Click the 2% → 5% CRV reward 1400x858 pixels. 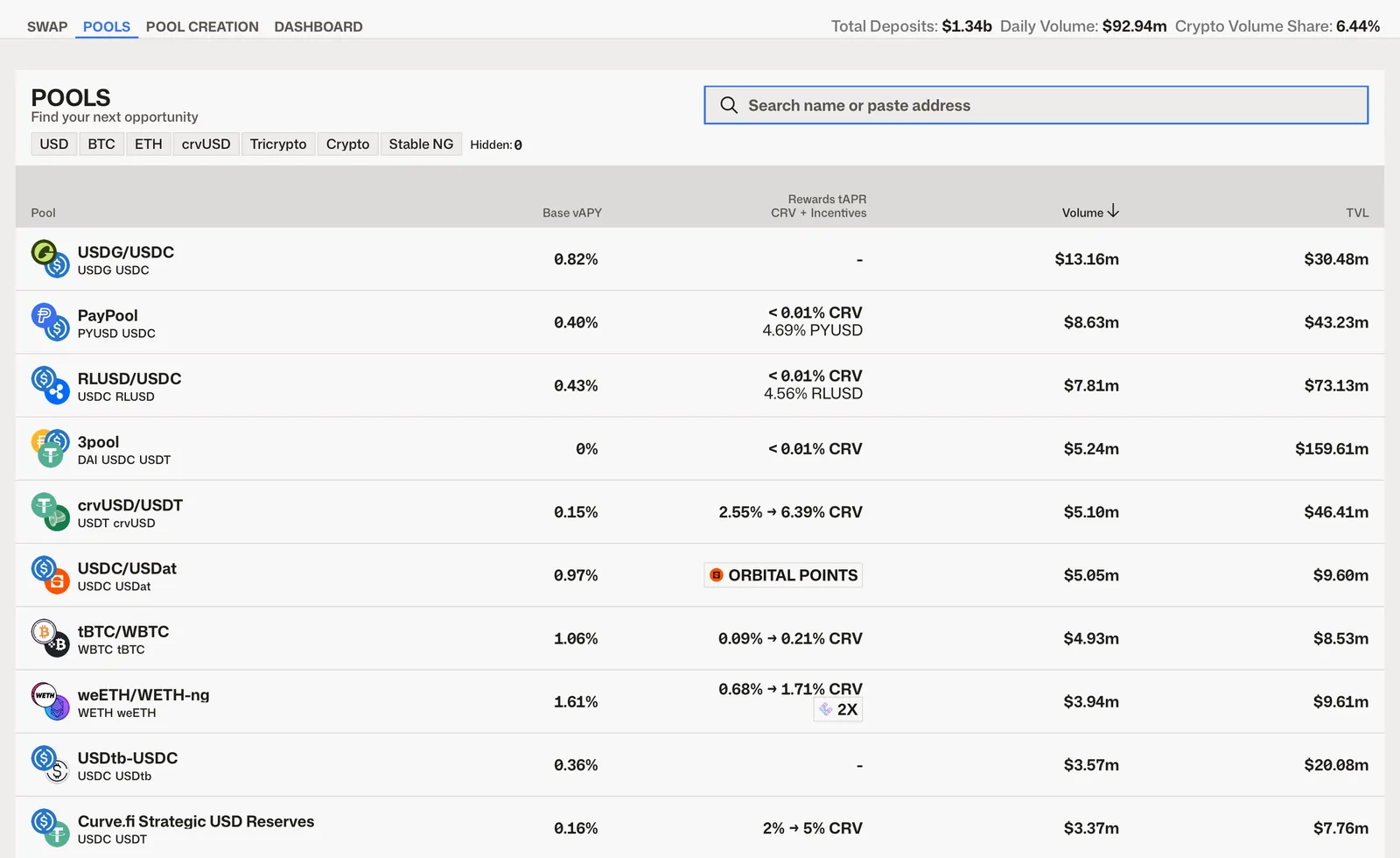[x=812, y=828]
